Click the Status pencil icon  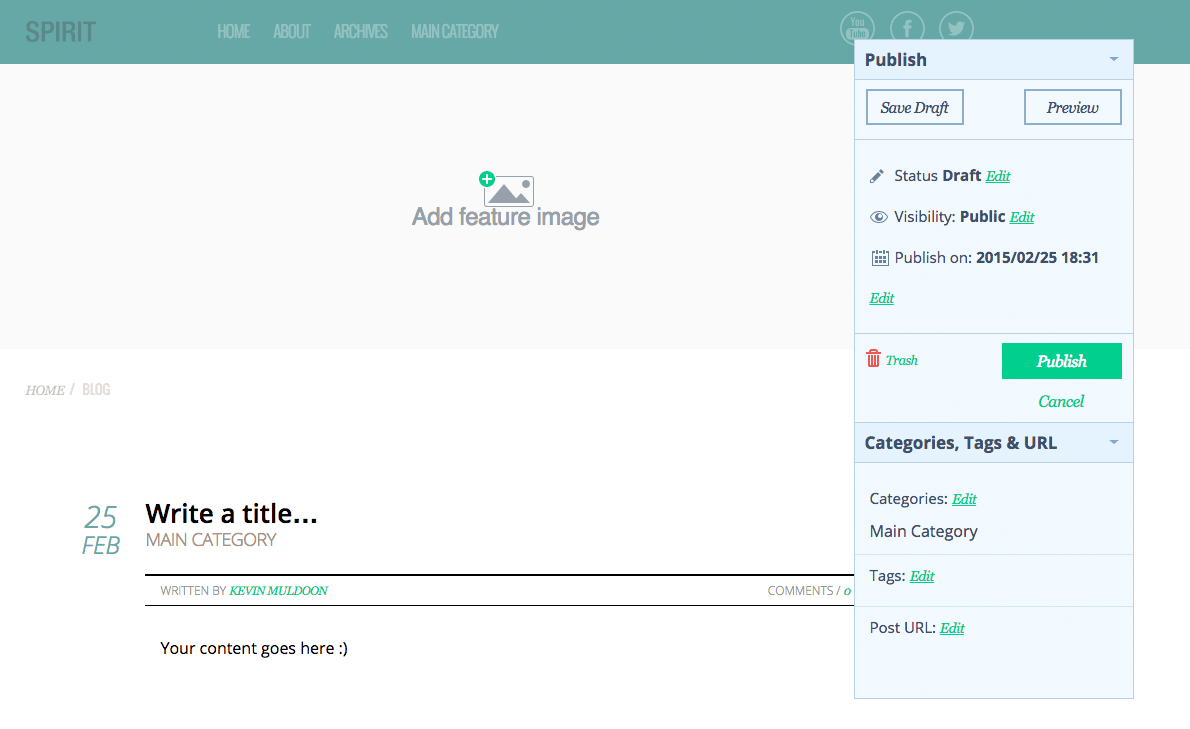tap(877, 176)
